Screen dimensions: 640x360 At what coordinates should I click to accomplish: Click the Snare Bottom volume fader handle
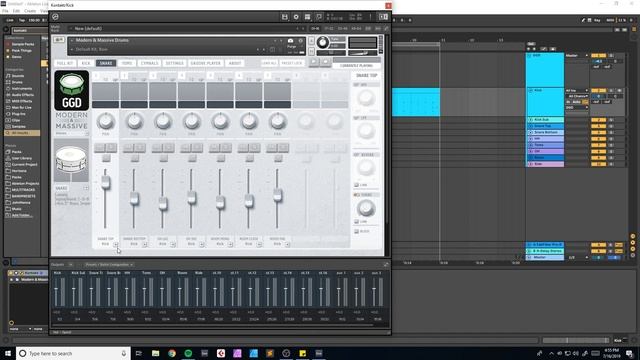click(134, 198)
